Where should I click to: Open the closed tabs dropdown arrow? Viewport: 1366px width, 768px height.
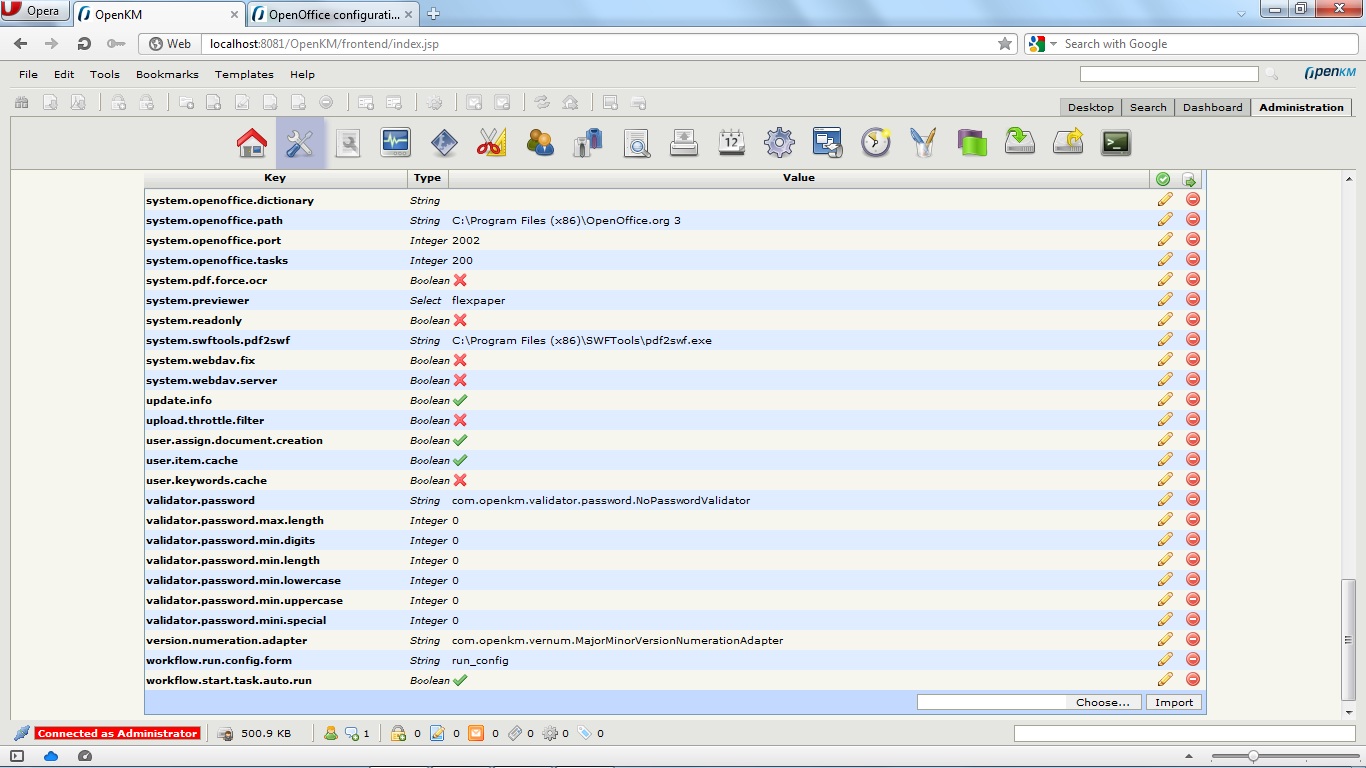pos(1241,14)
